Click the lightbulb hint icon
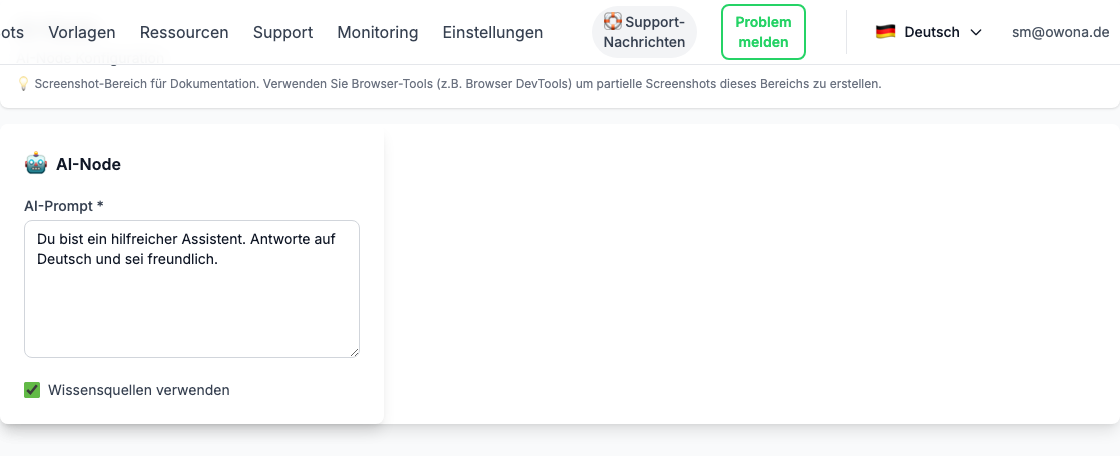The width and height of the screenshot is (1120, 456). coord(24,84)
